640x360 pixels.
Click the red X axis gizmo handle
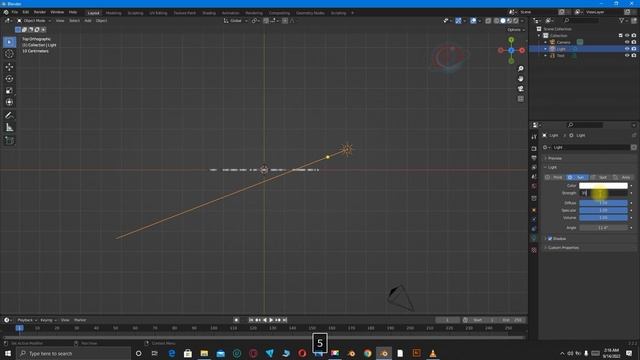point(522,50)
